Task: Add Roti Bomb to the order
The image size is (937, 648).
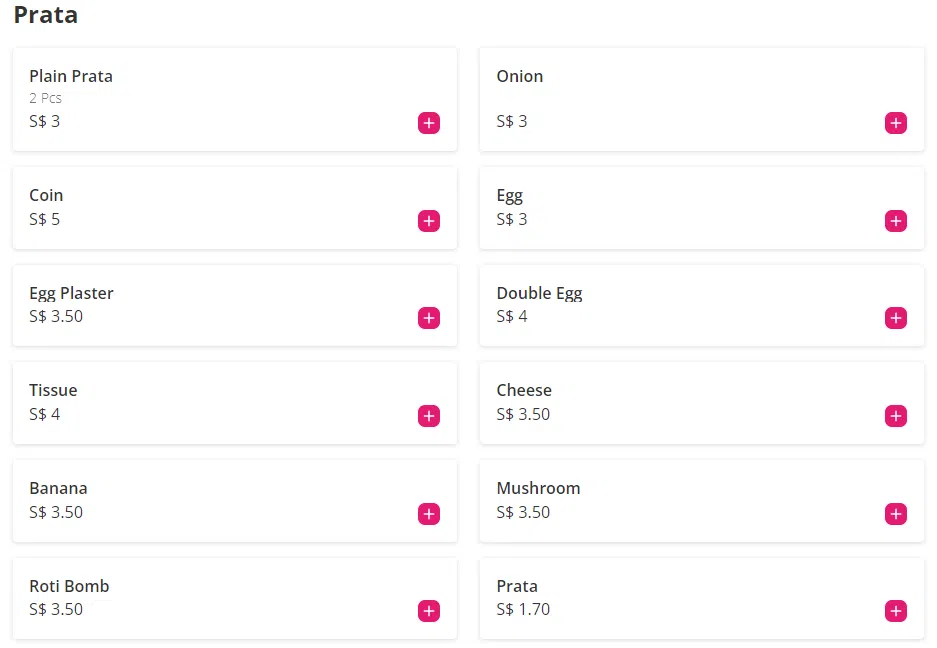Action: coord(428,611)
